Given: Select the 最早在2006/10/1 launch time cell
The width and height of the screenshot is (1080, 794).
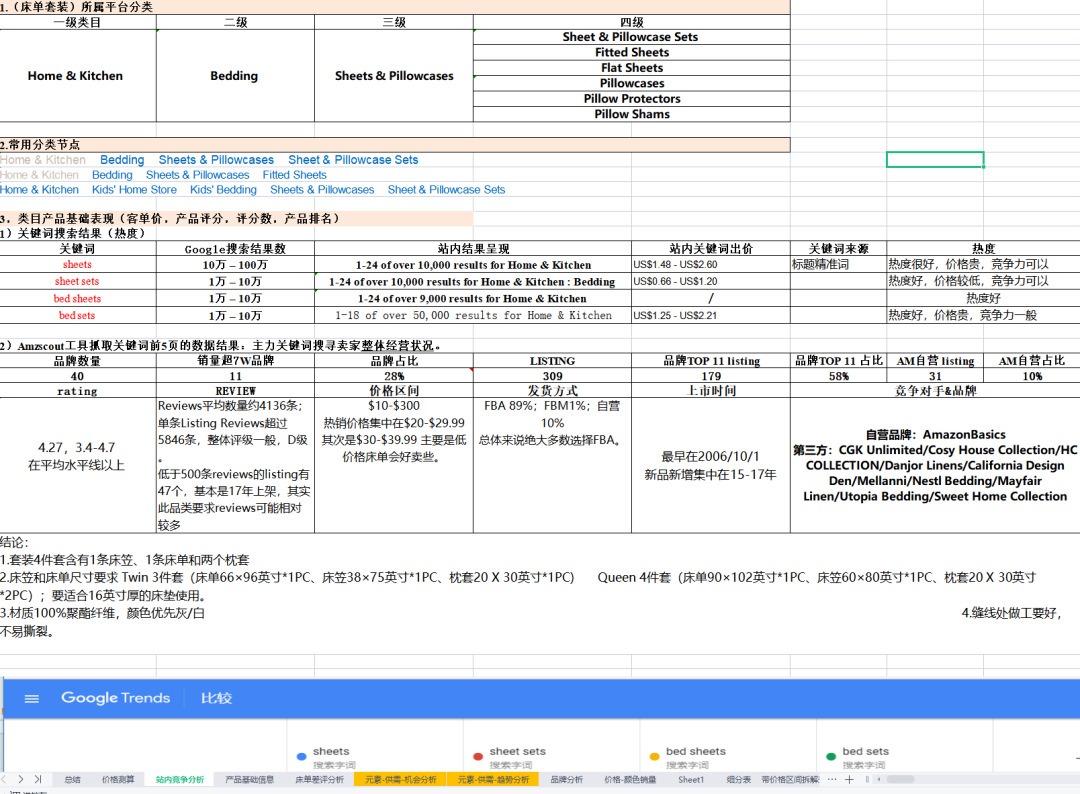Looking at the screenshot, I should [711, 465].
